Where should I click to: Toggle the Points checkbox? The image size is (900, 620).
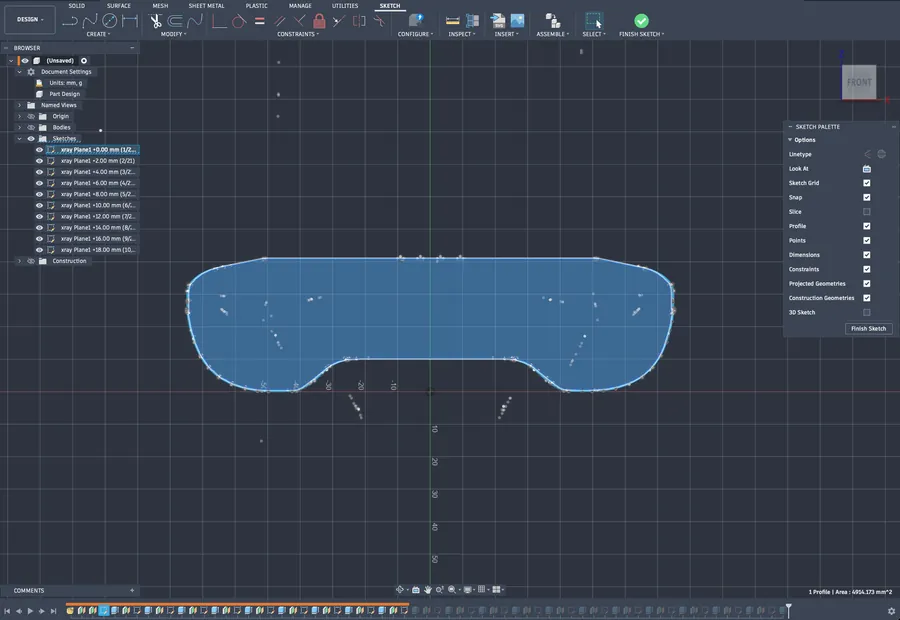867,241
